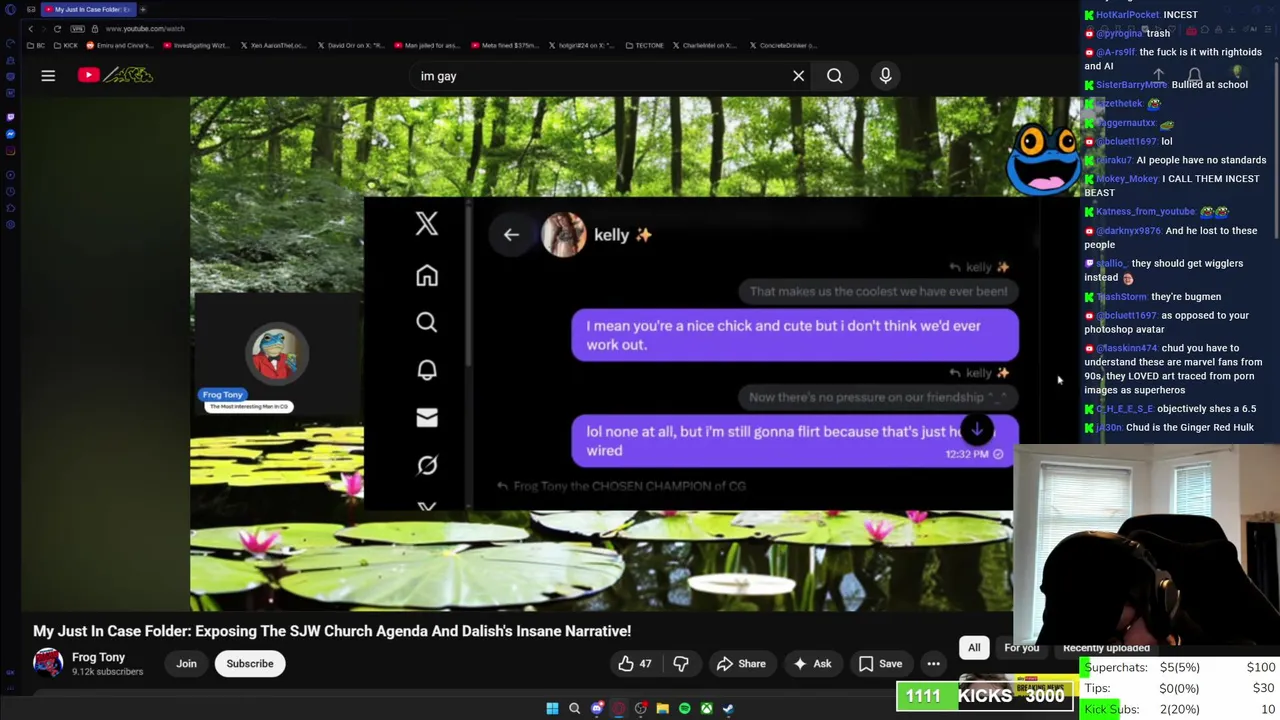The image size is (1280, 720).
Task: Open the Ask AI button
Action: point(812,664)
